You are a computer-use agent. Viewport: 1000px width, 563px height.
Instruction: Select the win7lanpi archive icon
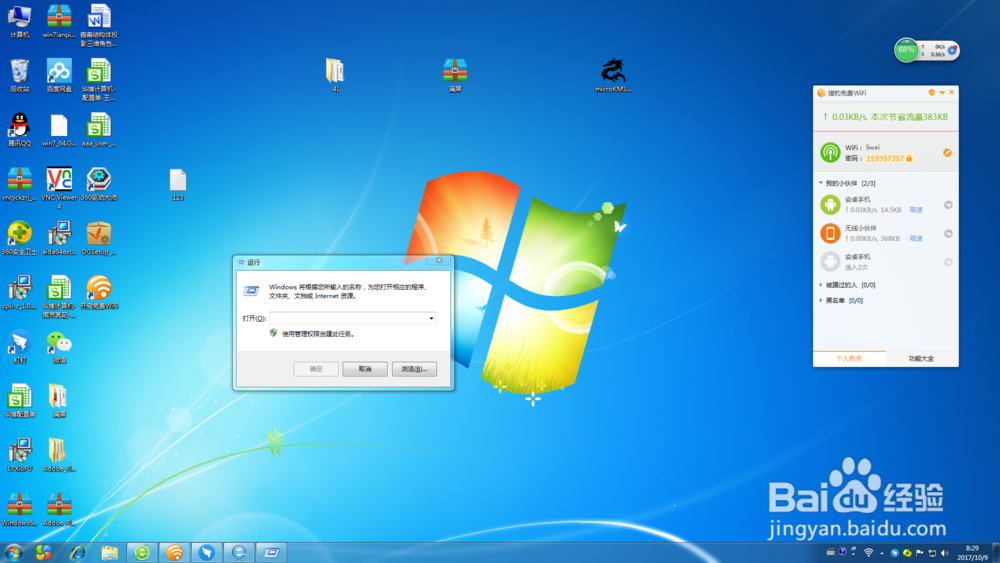[59, 21]
